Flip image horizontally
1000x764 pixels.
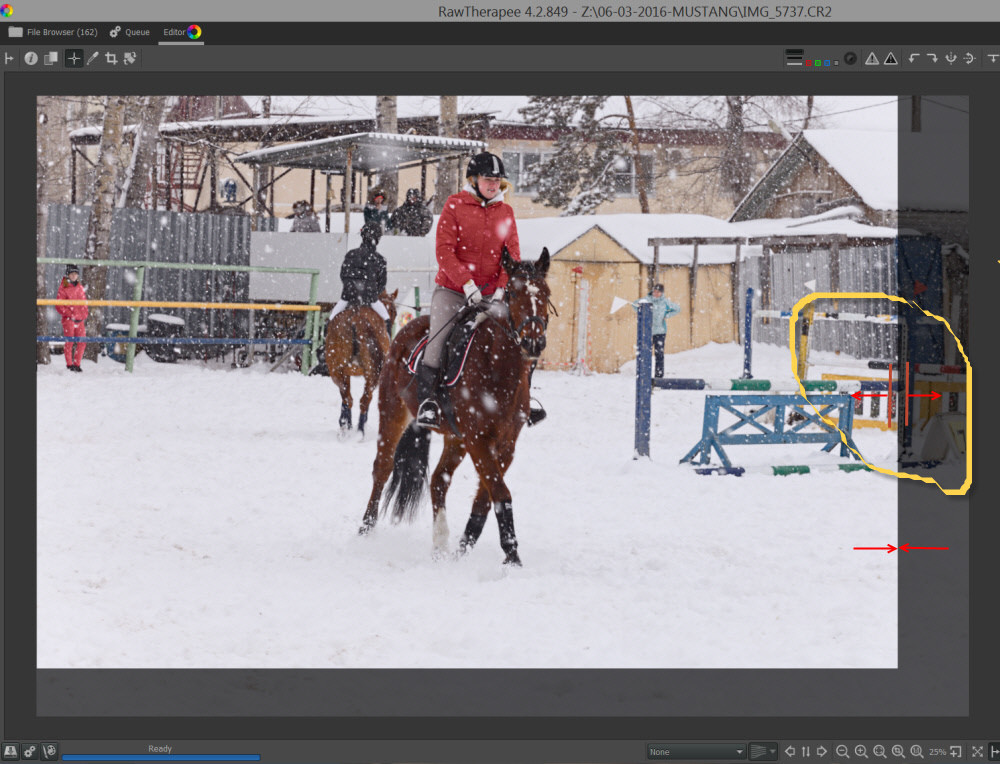pyautogui.click(x=951, y=59)
